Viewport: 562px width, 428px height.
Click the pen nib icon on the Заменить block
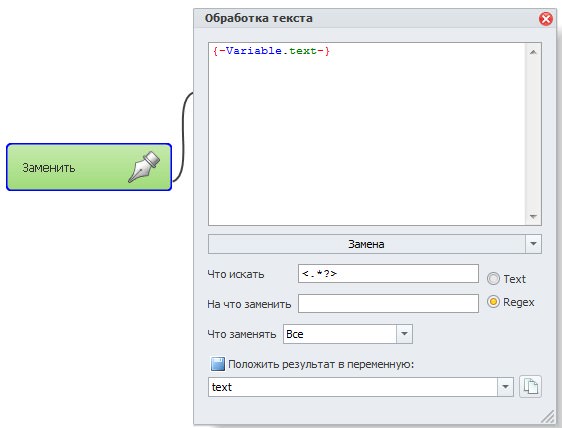[144, 167]
